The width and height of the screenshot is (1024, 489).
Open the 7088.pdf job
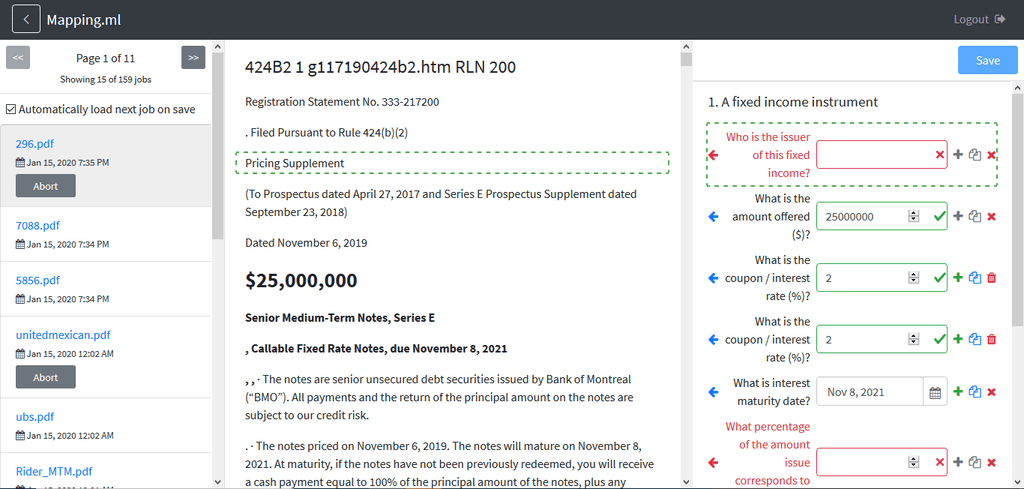[38, 225]
